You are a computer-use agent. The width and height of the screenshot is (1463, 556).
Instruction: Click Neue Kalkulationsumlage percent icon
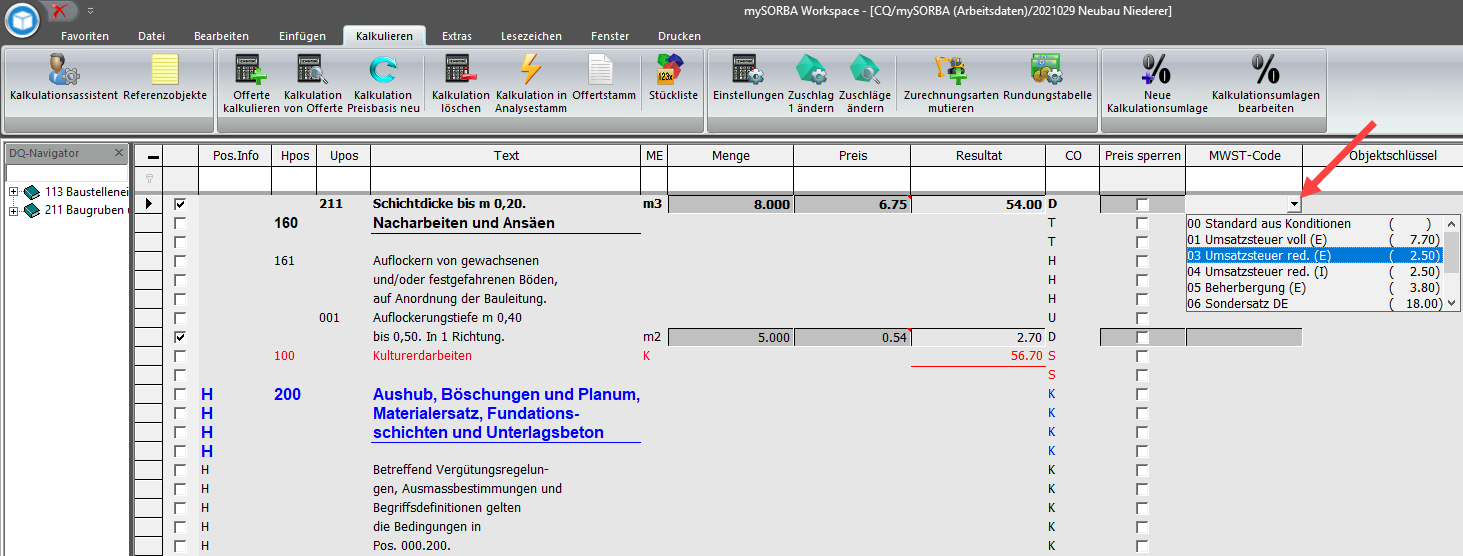click(1157, 72)
